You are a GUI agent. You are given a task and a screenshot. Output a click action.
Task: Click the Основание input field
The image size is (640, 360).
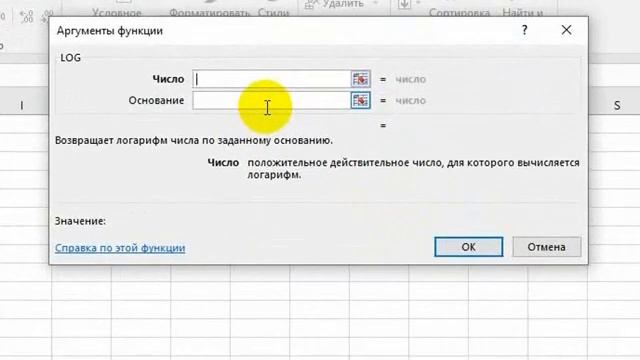[x=271, y=100]
